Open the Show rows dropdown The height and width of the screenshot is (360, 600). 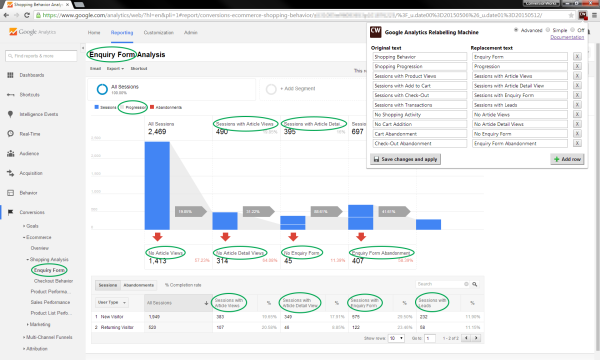[396, 338]
